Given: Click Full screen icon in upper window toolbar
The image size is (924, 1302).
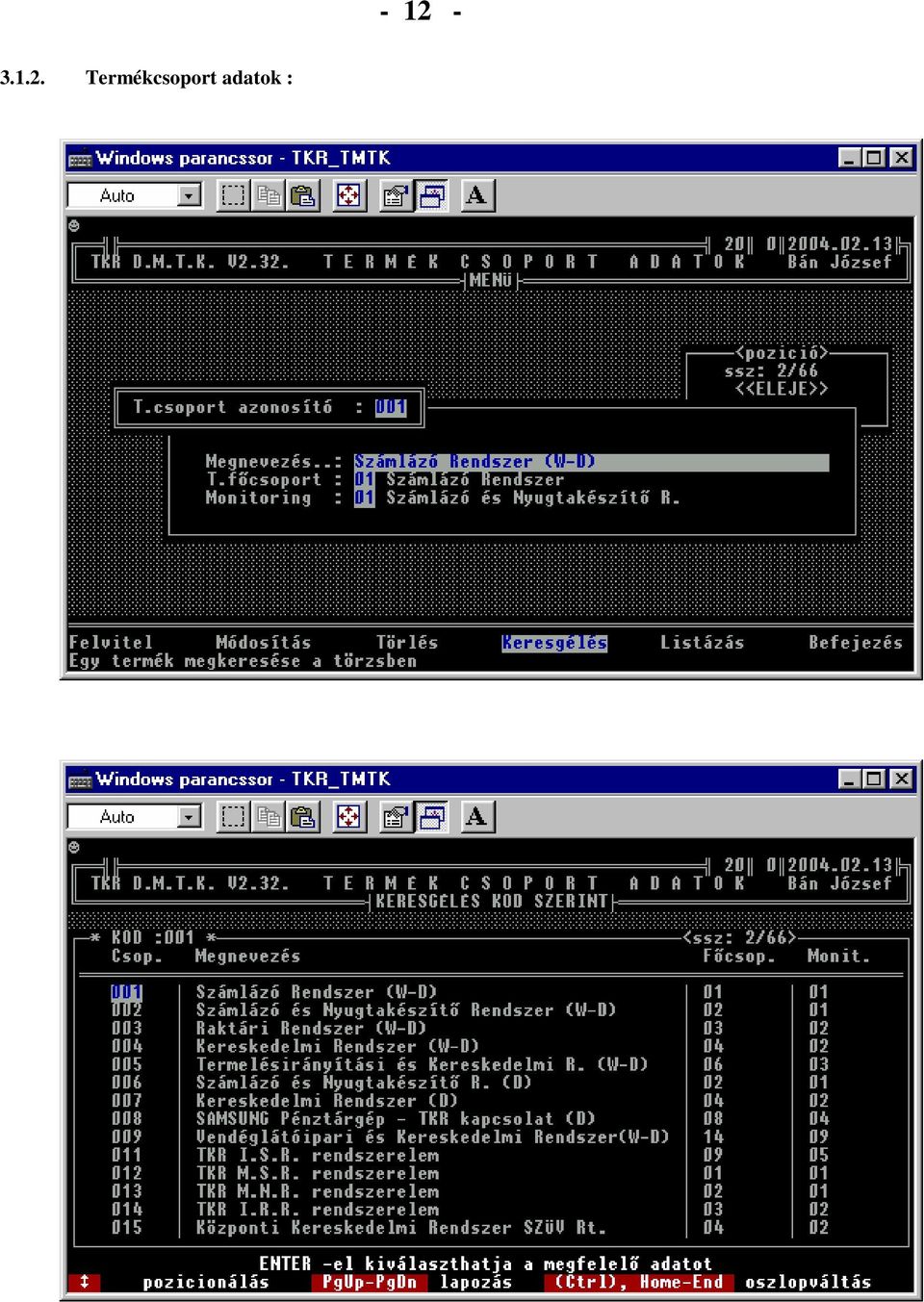Looking at the screenshot, I should tap(348, 195).
